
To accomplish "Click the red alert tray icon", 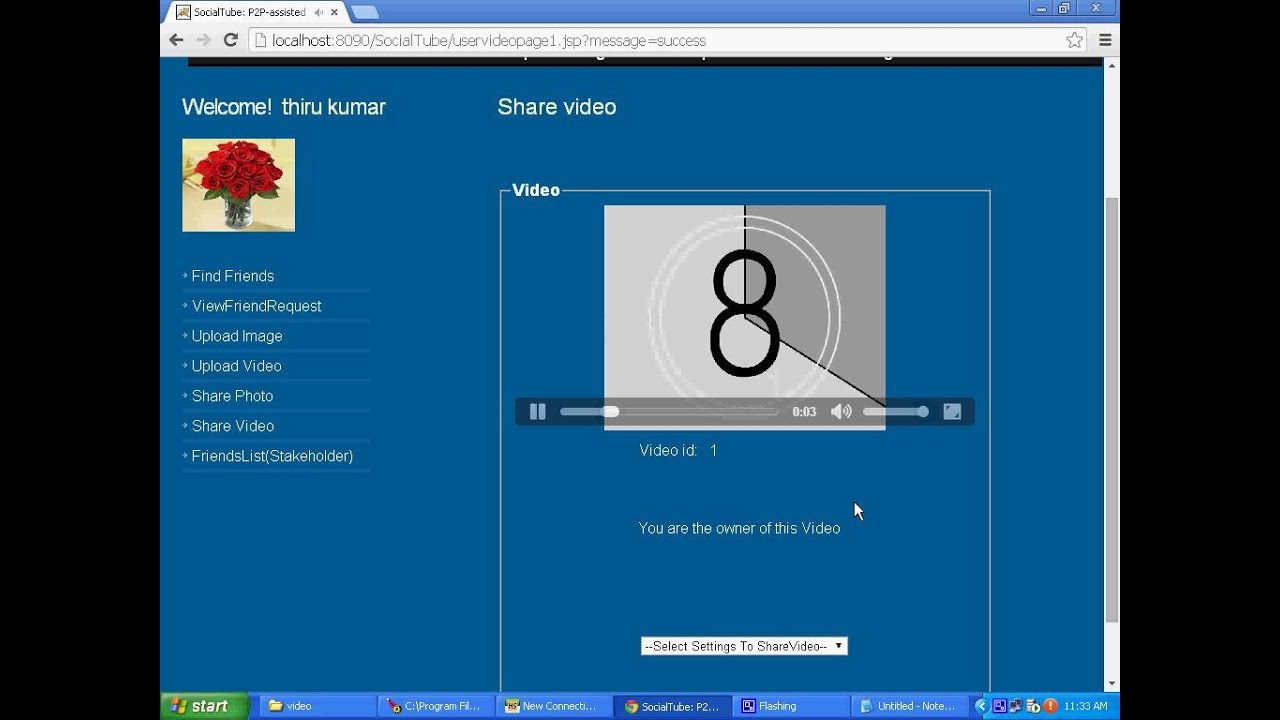I will tap(1051, 706).
